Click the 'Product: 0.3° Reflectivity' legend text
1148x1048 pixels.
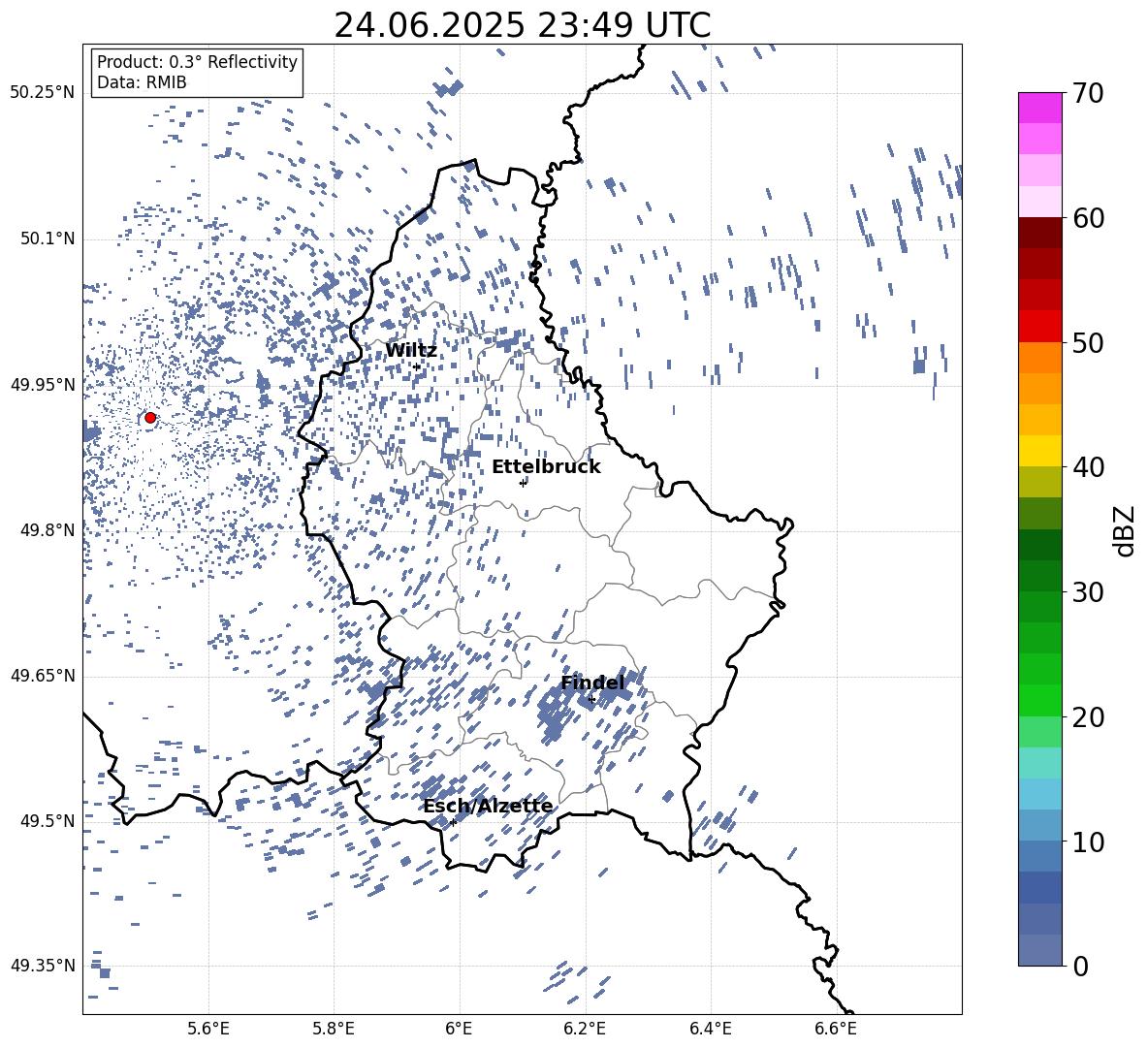[x=197, y=61]
